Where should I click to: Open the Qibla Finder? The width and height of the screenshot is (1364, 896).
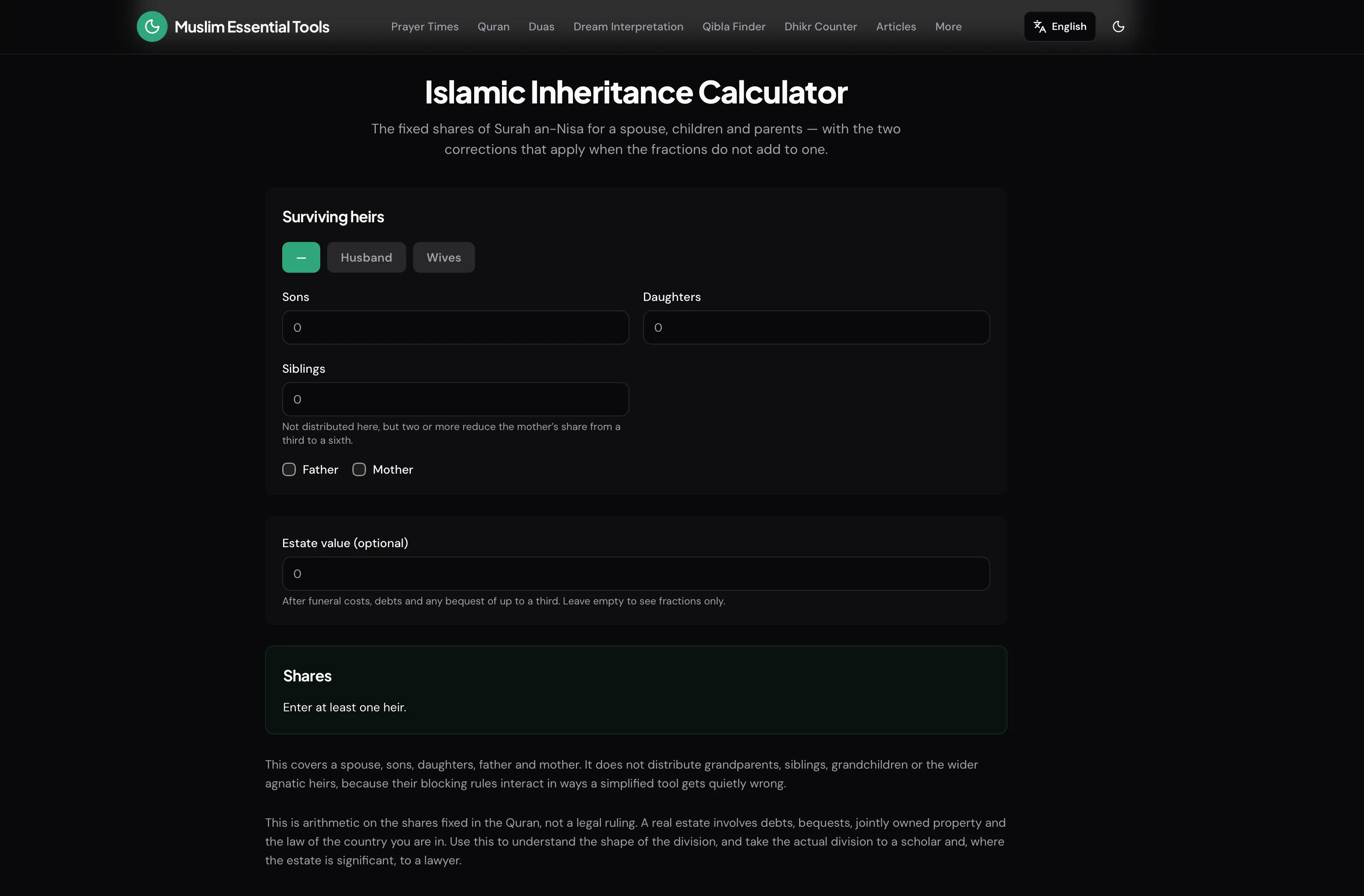coord(734,27)
